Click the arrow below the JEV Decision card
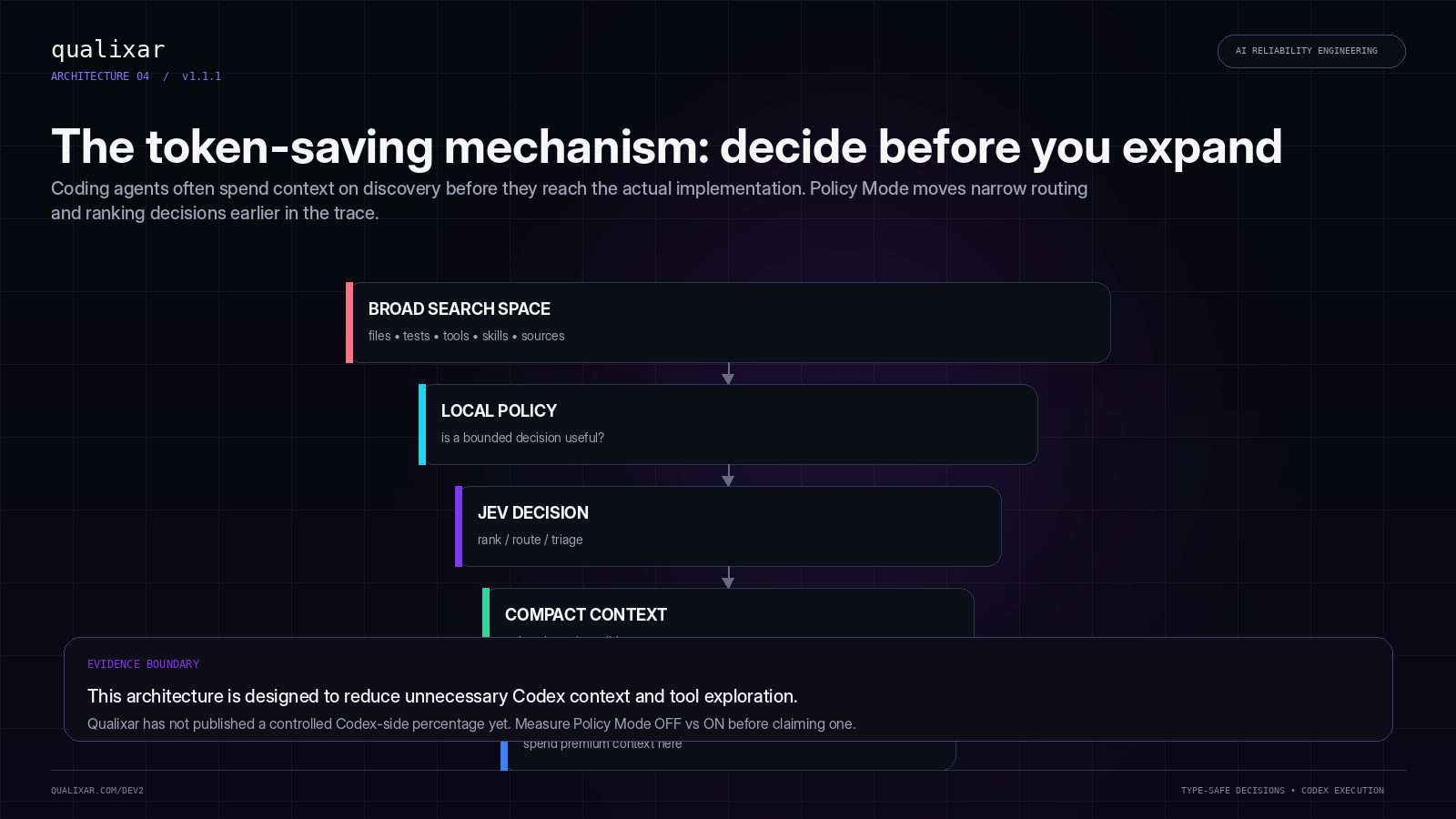 coord(728,578)
